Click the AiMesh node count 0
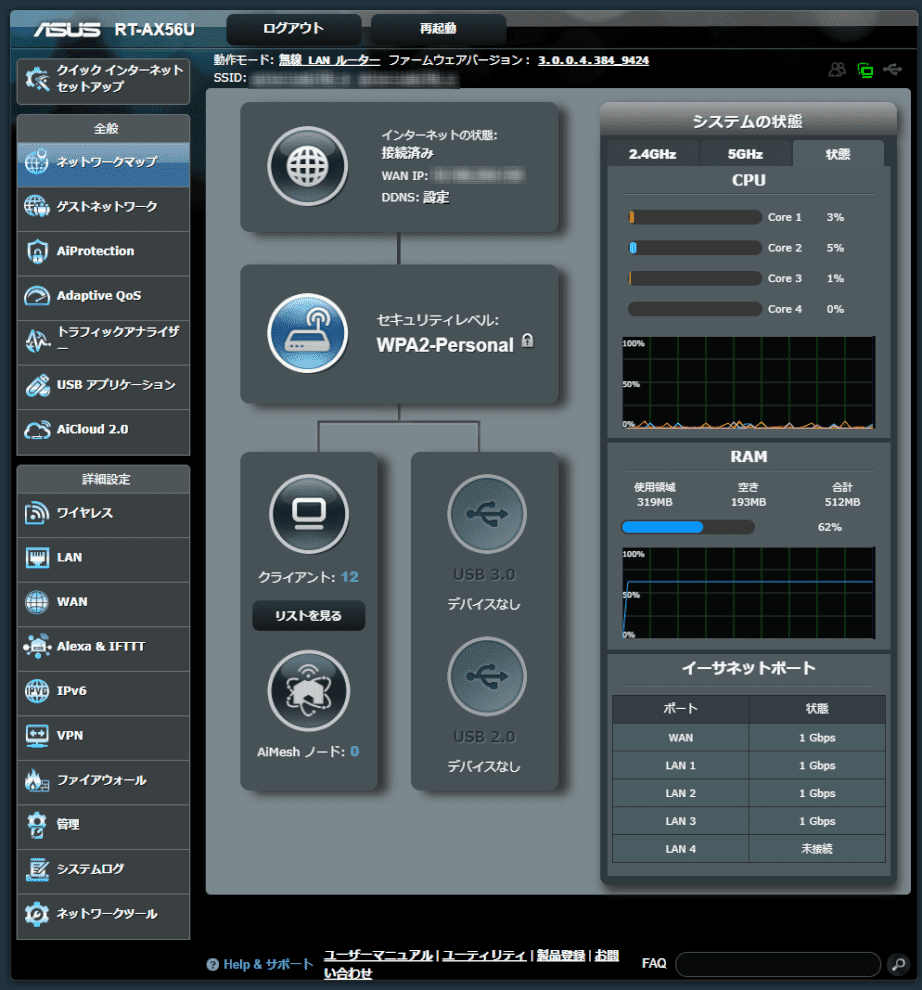Image resolution: width=922 pixels, height=990 pixels. point(355,751)
